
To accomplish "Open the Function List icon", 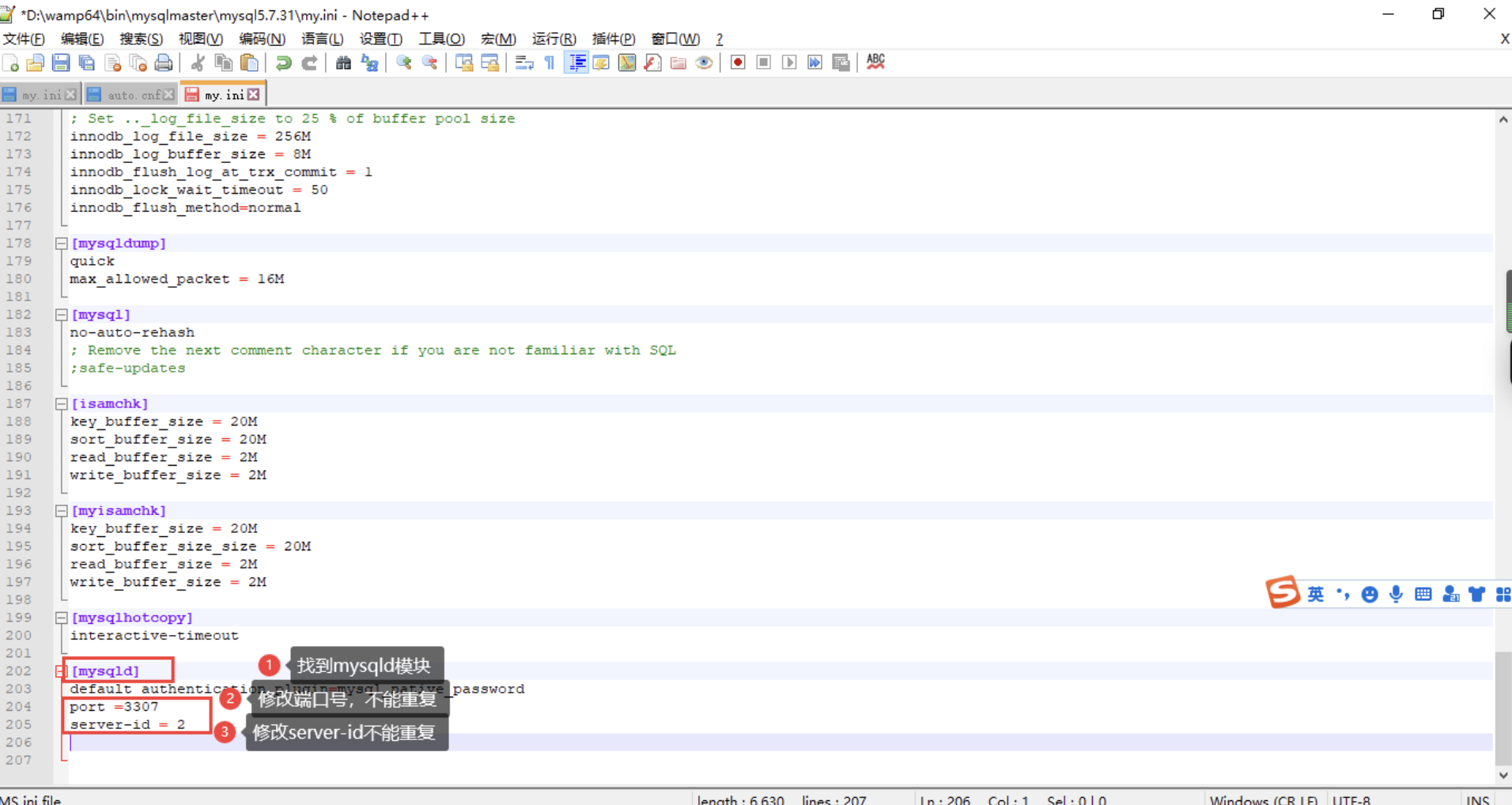I will coord(652,62).
